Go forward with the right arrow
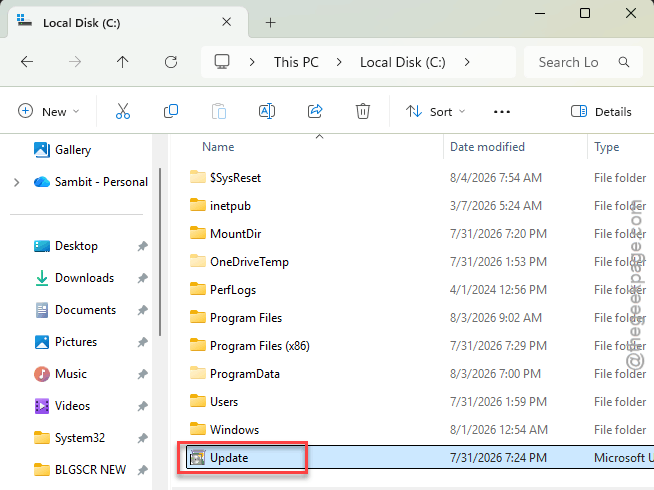Viewport: 654px width, 490px height. (x=75, y=62)
